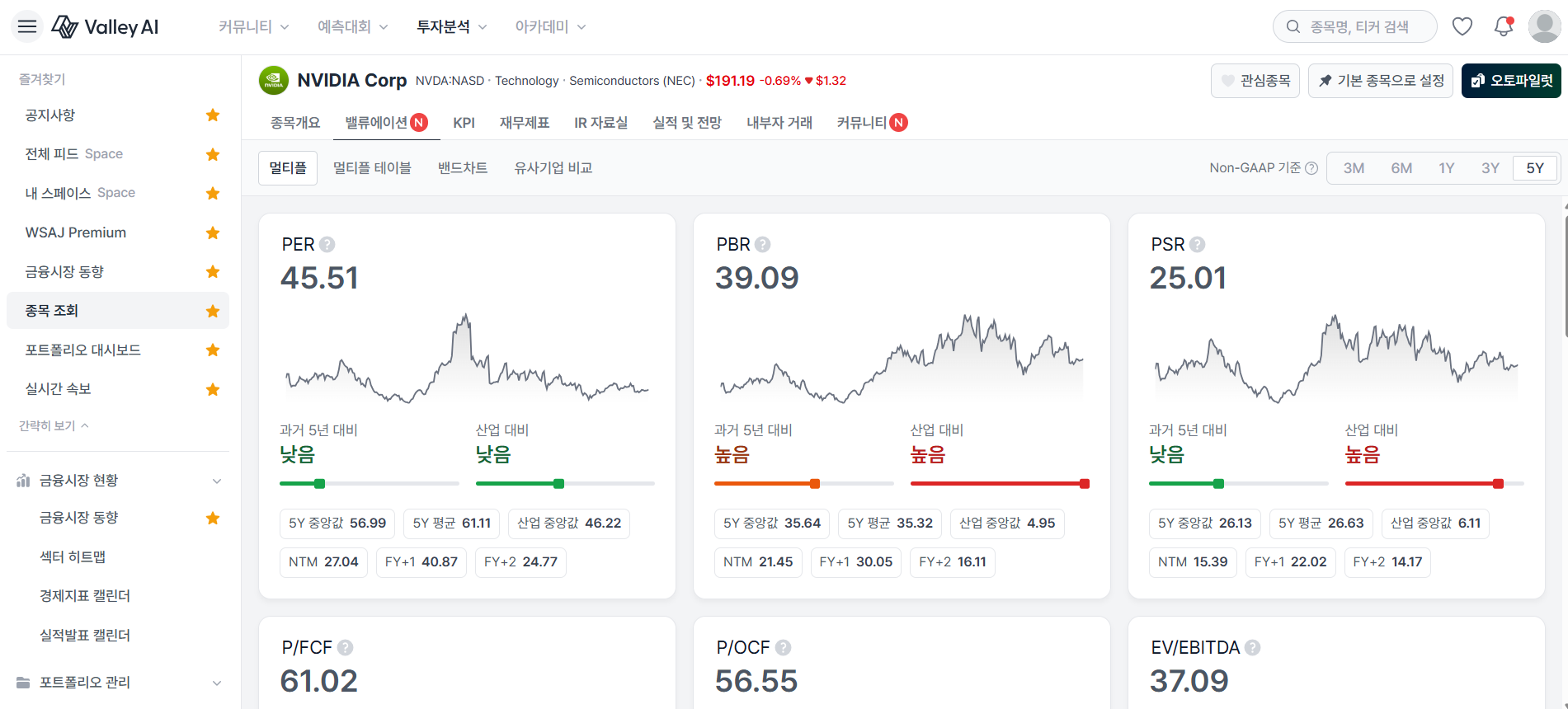Click 기본 종목으로 설정 button
Viewport: 1568px width, 709px height.
[x=1381, y=81]
